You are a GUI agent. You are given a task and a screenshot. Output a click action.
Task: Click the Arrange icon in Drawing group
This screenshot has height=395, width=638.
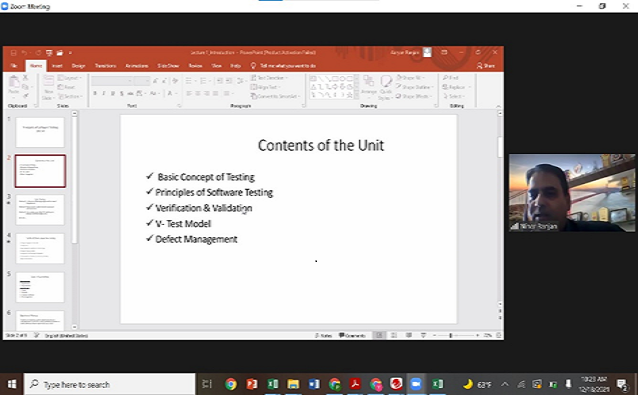coord(369,86)
